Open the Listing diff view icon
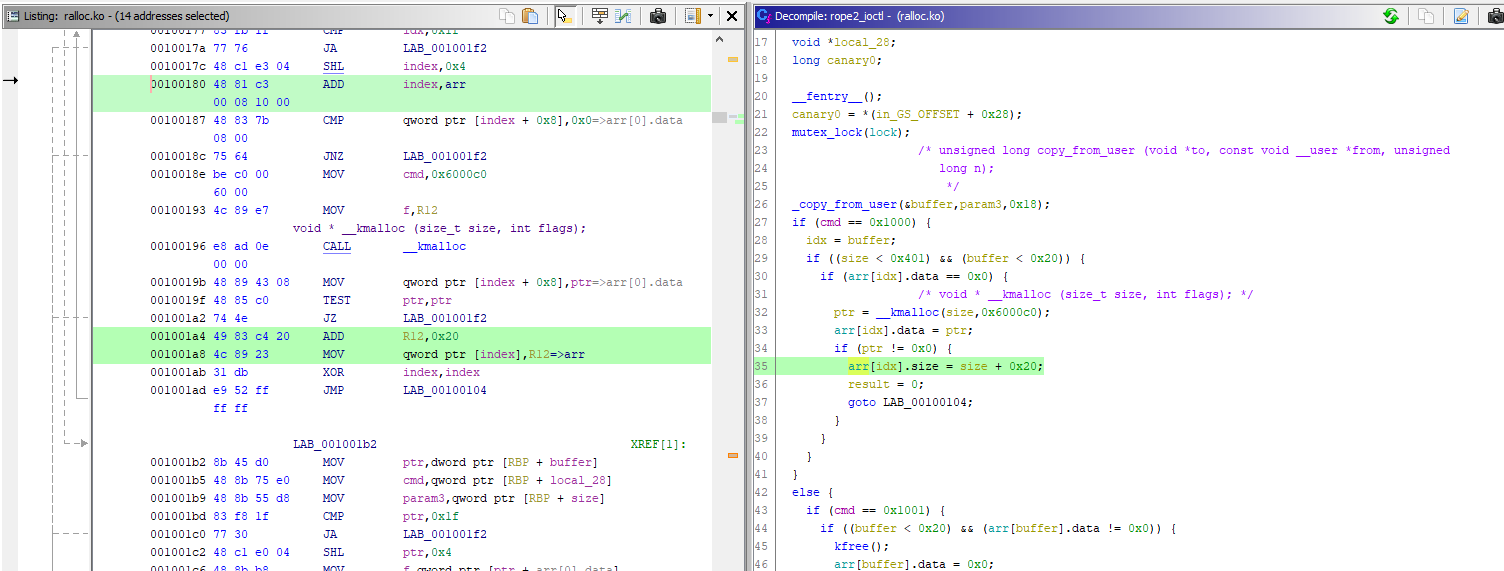The image size is (1504, 571). click(623, 16)
